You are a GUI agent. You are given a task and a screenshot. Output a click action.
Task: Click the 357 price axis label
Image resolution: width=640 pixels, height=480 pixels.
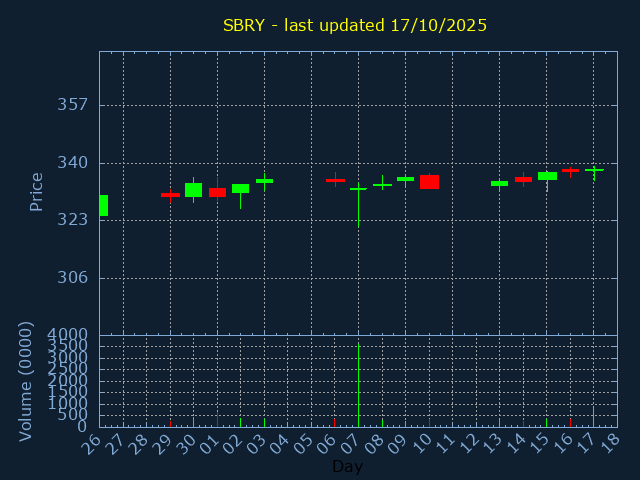click(x=73, y=105)
